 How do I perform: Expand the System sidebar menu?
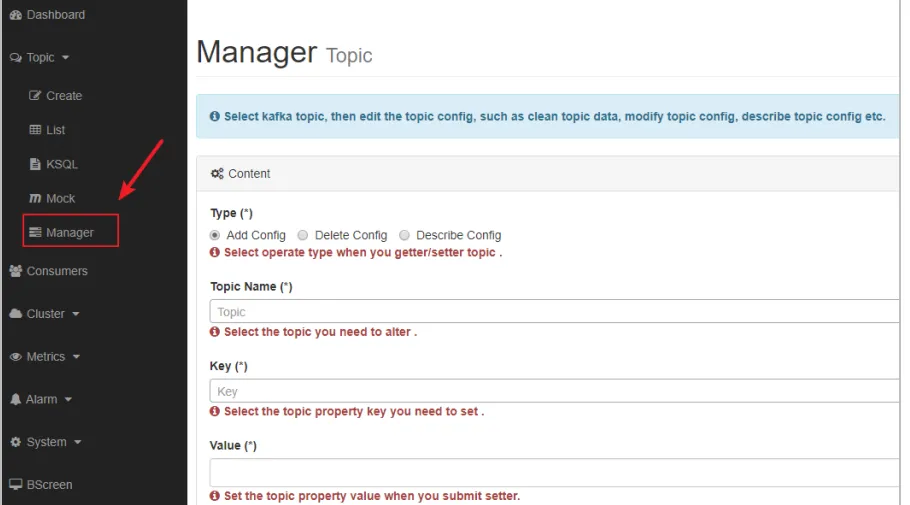point(46,442)
